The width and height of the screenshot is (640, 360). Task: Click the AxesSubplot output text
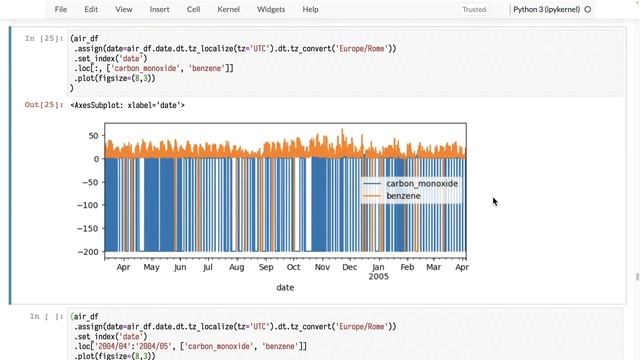[127, 105]
